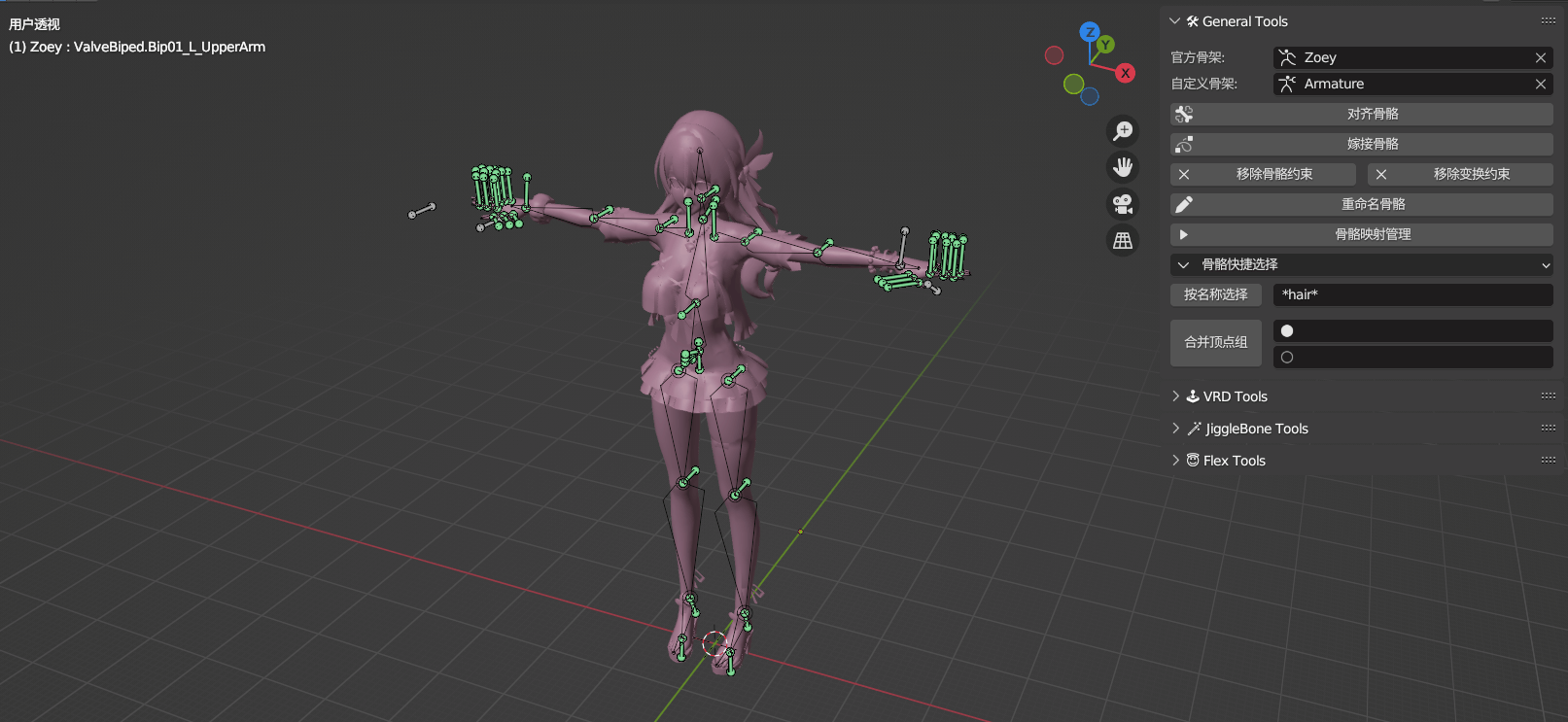Click the ValveBiped.Bip01_L_UpperArm bone label
The width and height of the screenshot is (1568, 722).
[169, 47]
